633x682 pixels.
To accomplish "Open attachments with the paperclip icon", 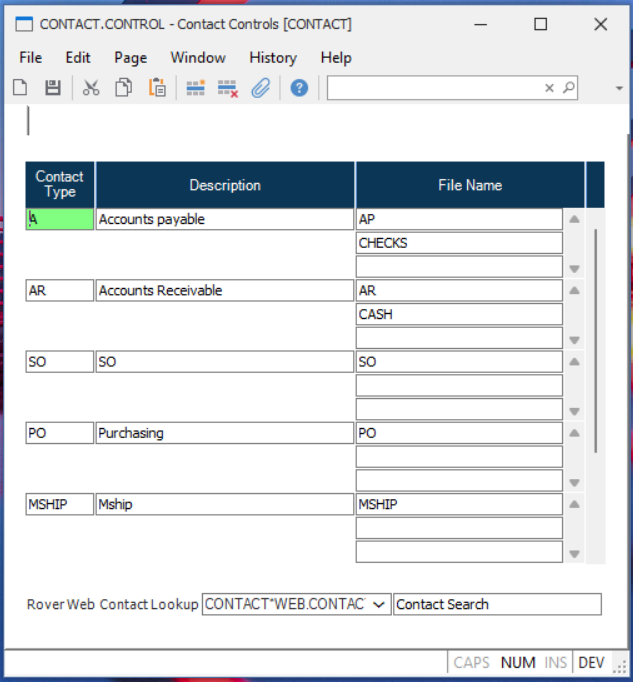I will [x=261, y=88].
